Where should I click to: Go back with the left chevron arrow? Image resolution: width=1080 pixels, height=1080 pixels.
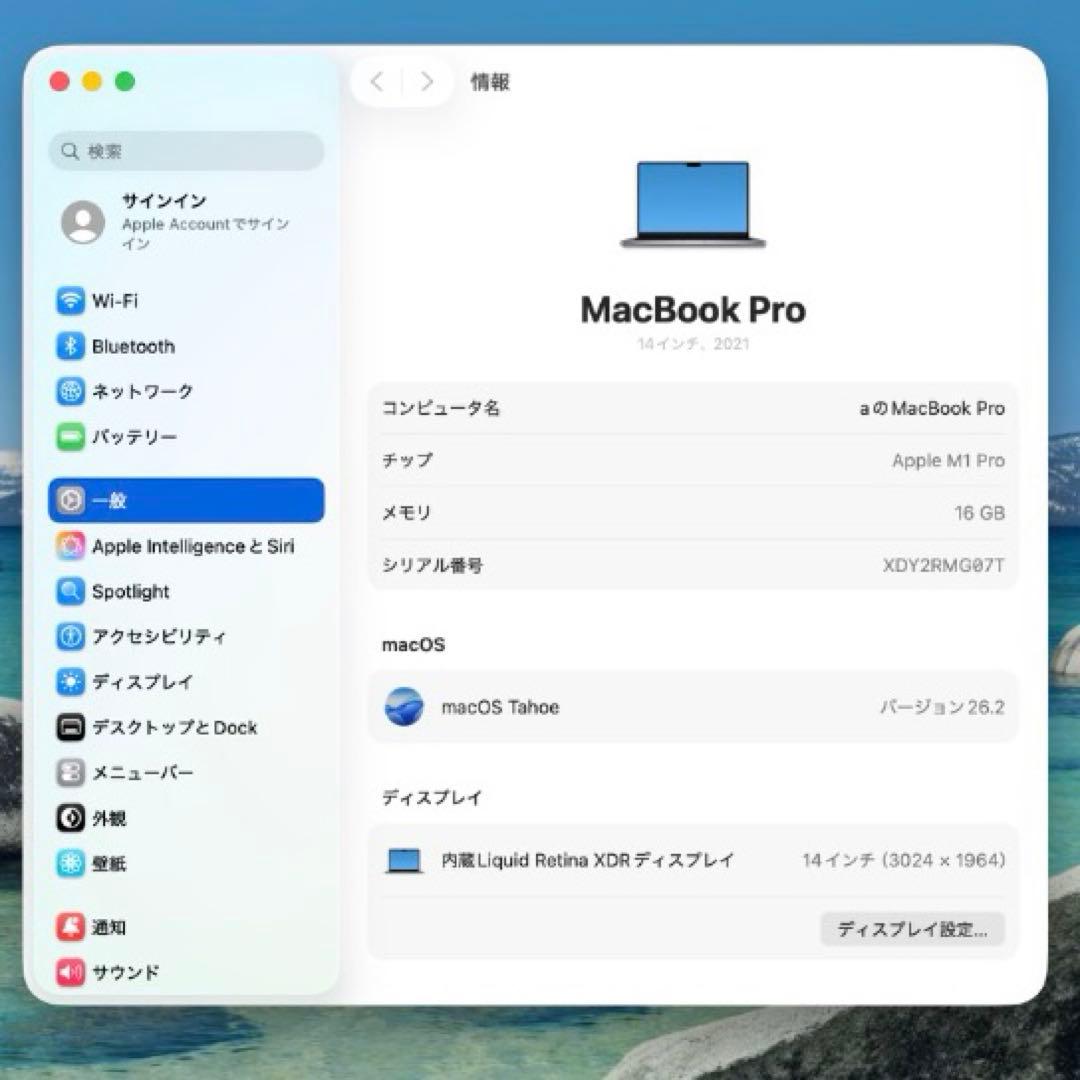pos(377,82)
